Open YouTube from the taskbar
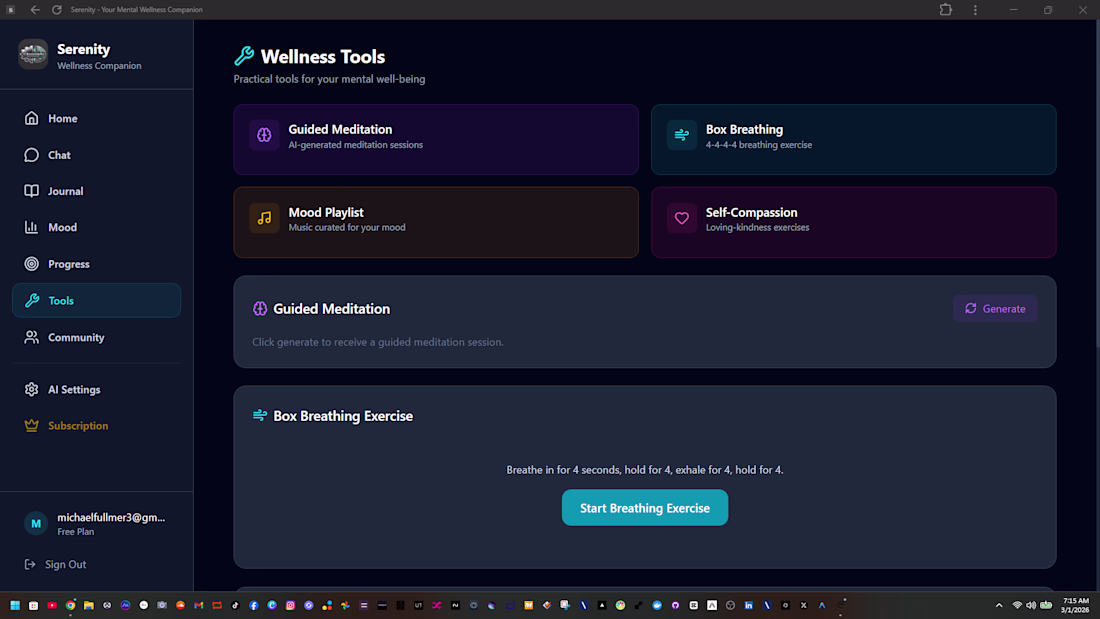This screenshot has height=619, width=1100. [x=52, y=605]
